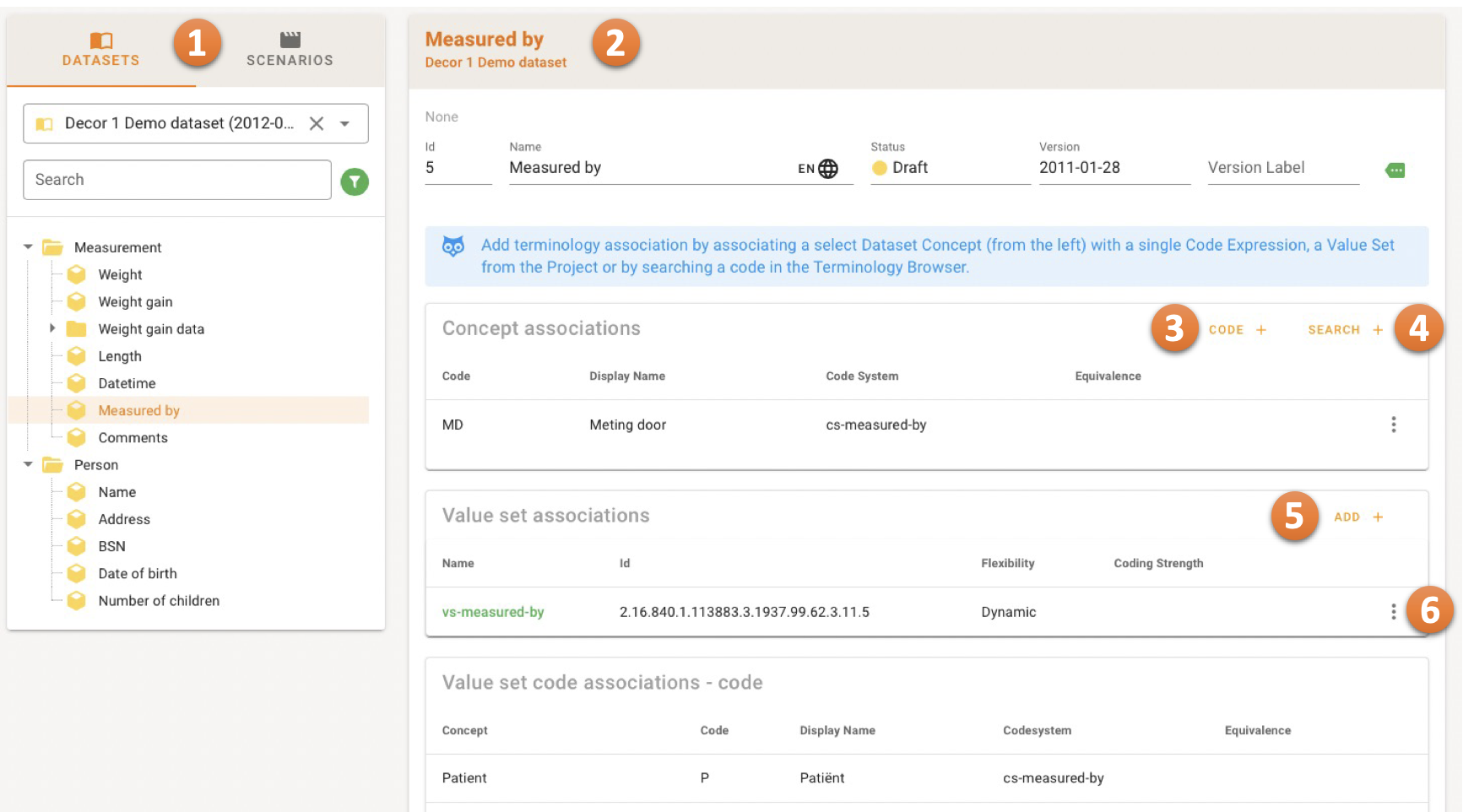
Task: Click the Version Label input field
Action: 1282,168
